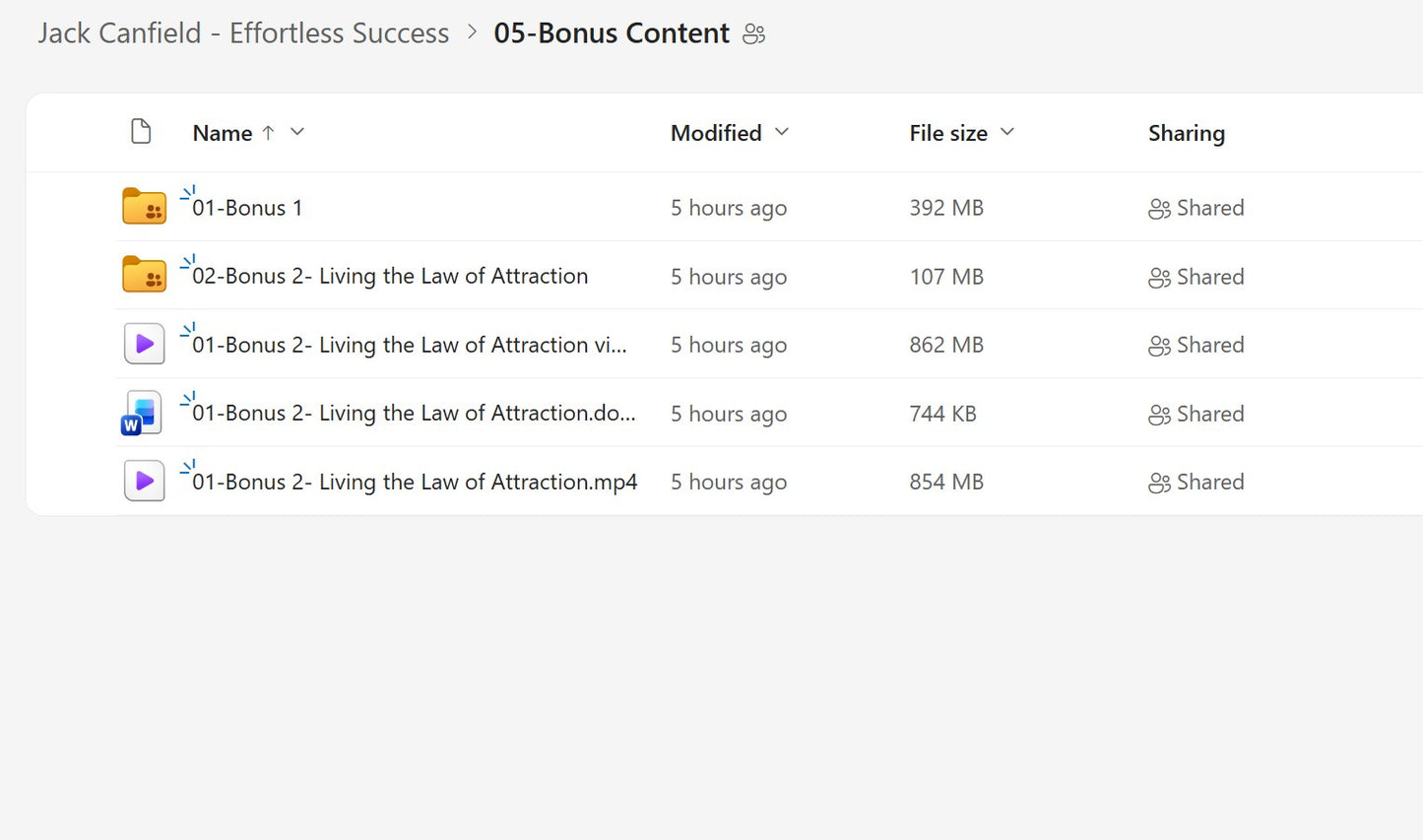Open the Living the Law of Attraction.do... document
The image size is (1423, 840).
point(414,414)
